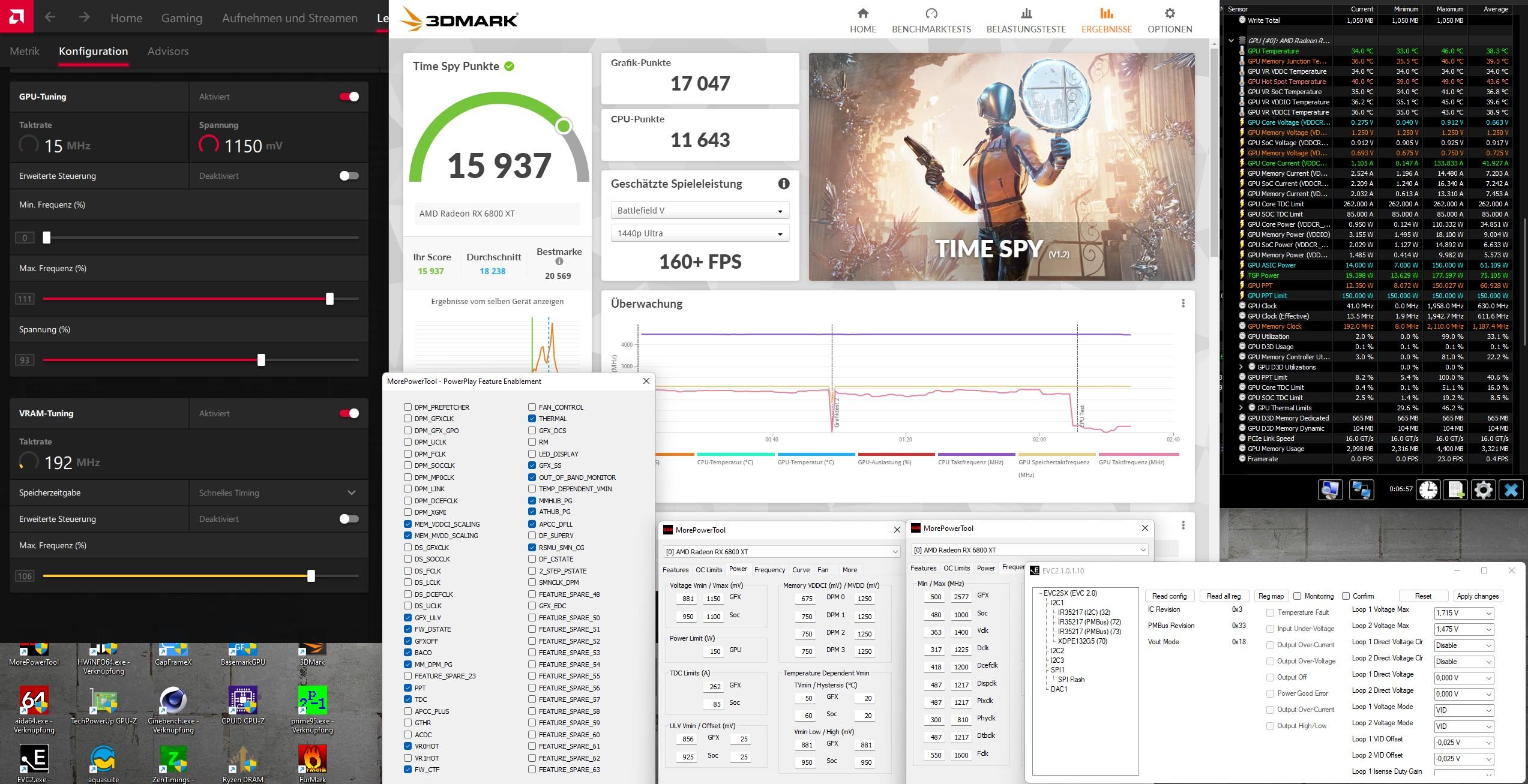This screenshot has width=1528, height=784.
Task: Open Gaming menu in Radeon Software
Action: 181,18
